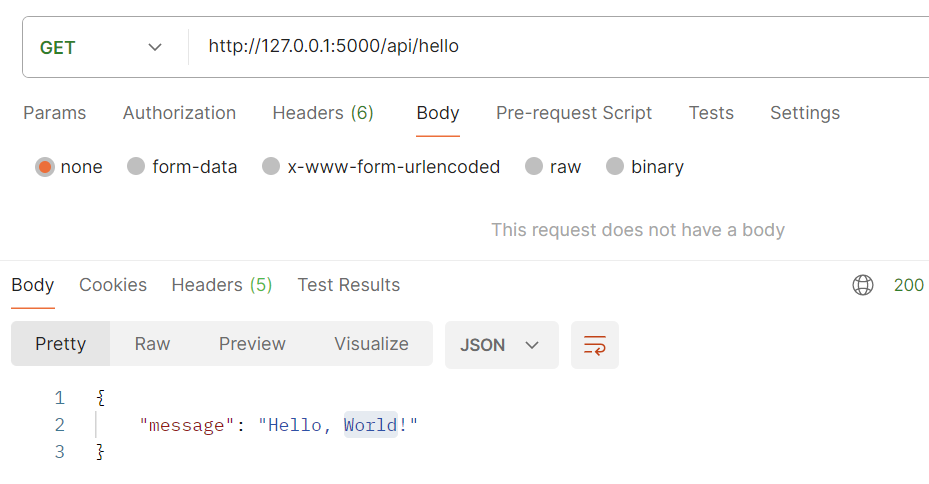Switch to Preview response view
Viewport: 929px width, 484px height.
(252, 344)
